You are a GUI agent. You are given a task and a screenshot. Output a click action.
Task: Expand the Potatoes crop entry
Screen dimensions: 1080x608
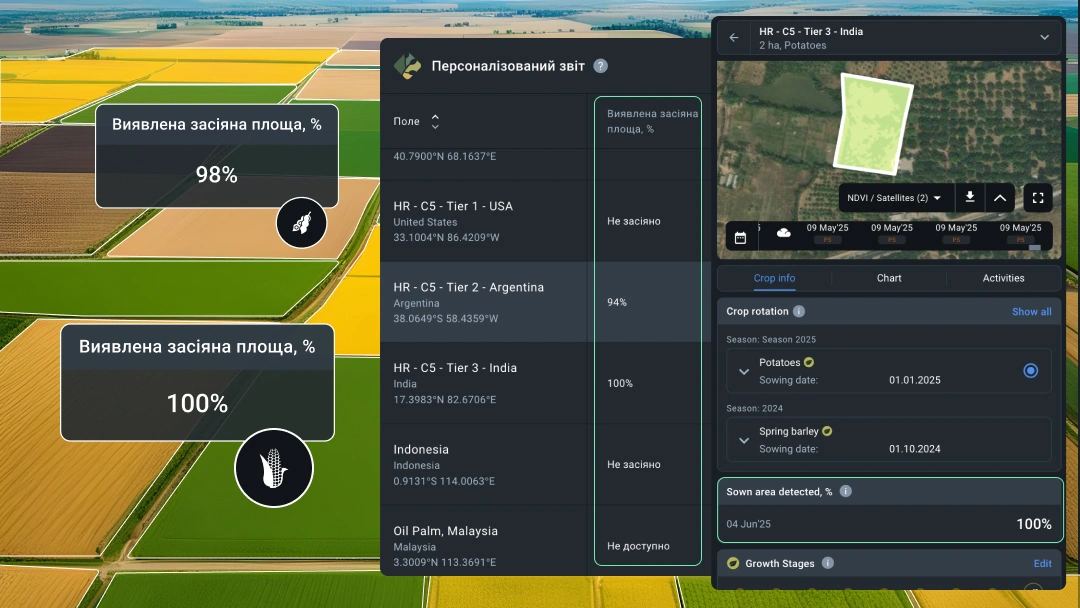coord(744,372)
